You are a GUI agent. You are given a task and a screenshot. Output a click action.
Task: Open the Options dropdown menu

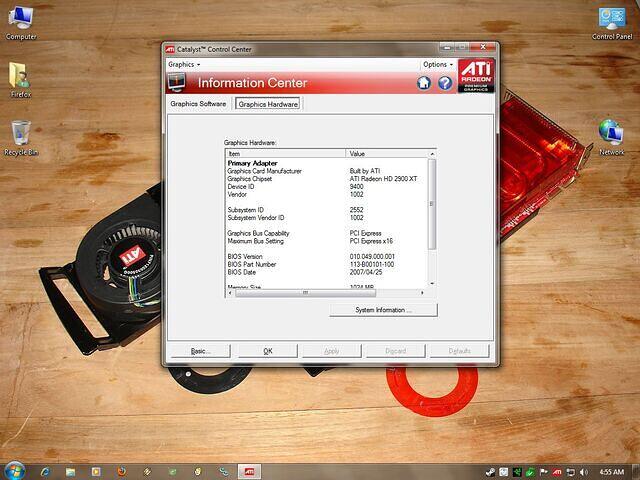438,64
